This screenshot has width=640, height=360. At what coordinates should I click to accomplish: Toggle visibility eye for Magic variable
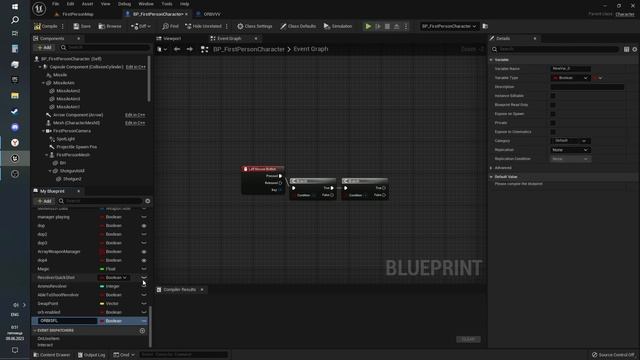tap(144, 269)
